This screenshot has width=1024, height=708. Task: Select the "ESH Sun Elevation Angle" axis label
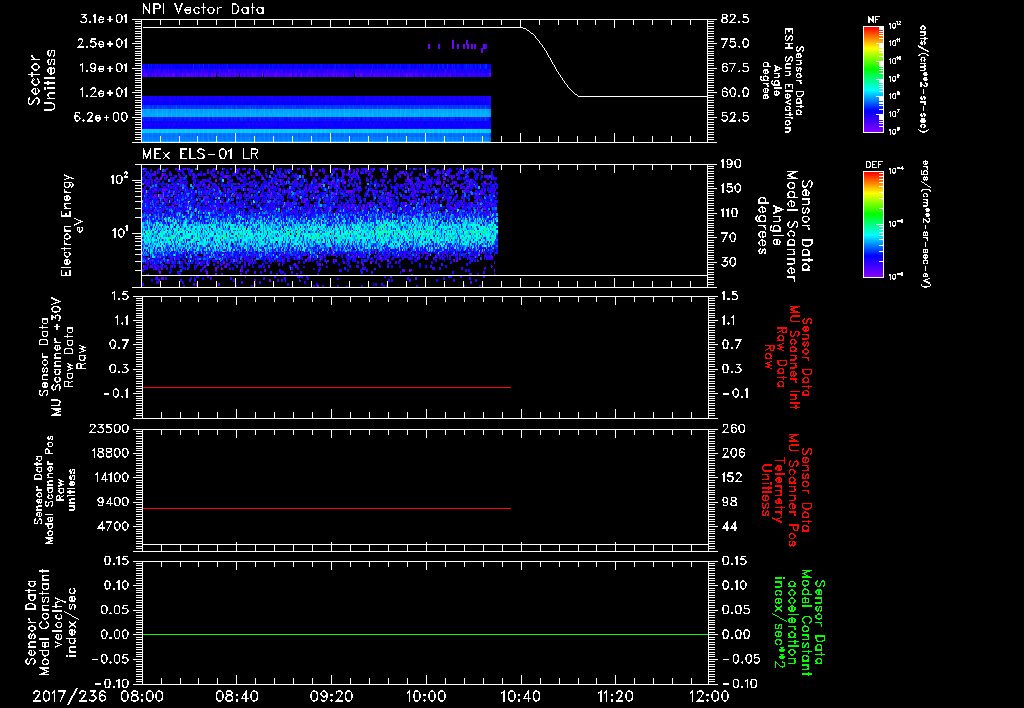click(782, 80)
